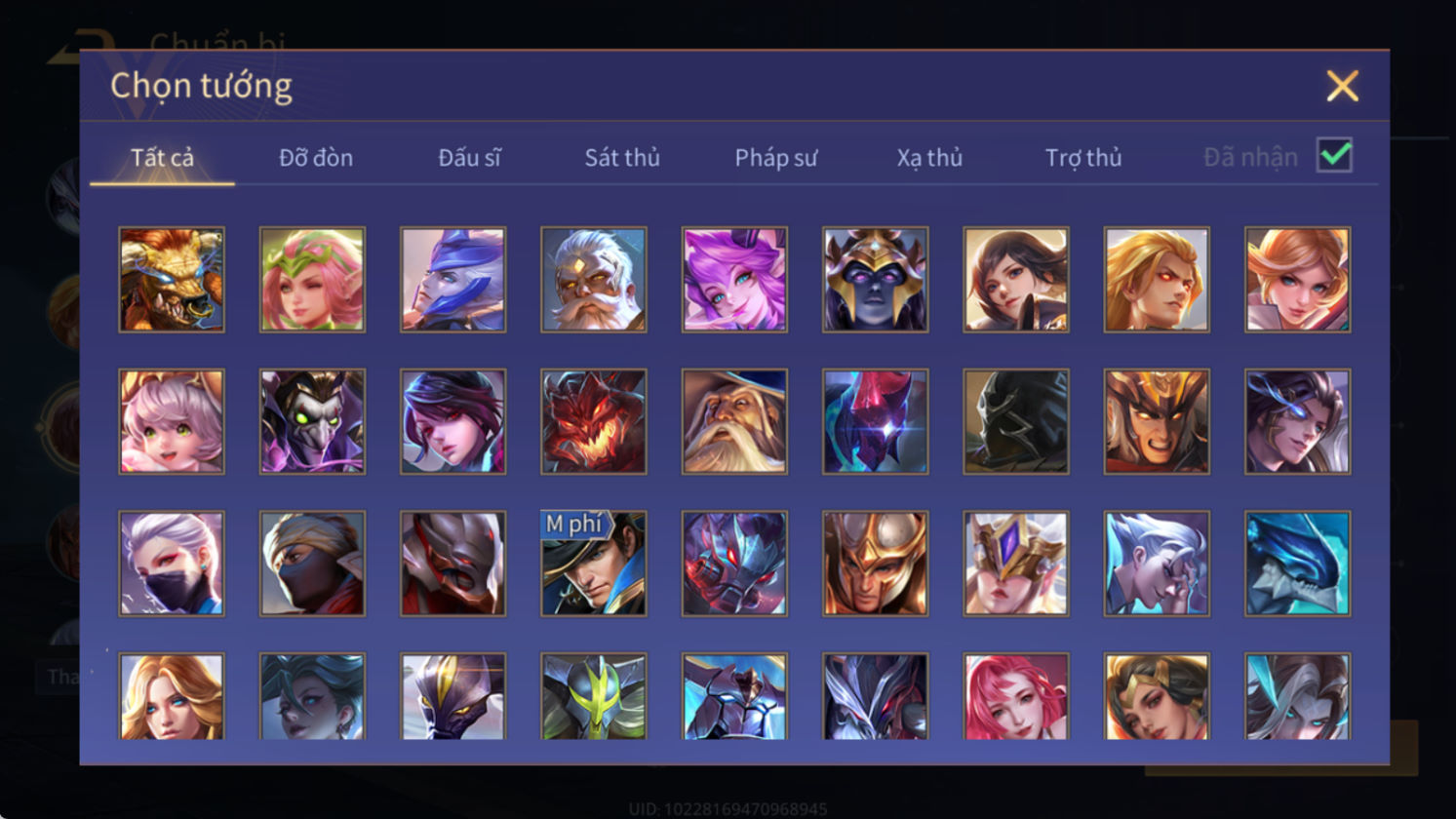Switch to the Đỡ đòn tab

tap(316, 157)
